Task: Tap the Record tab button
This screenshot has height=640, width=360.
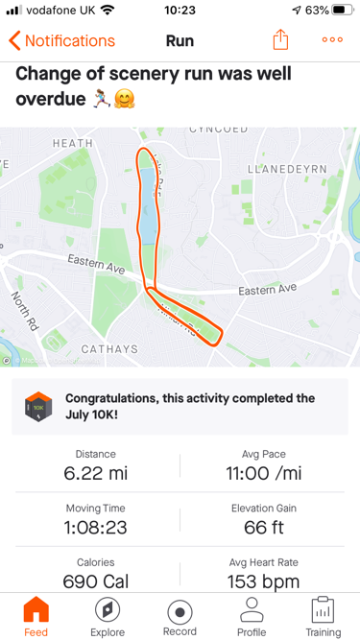Action: pyautogui.click(x=180, y=617)
